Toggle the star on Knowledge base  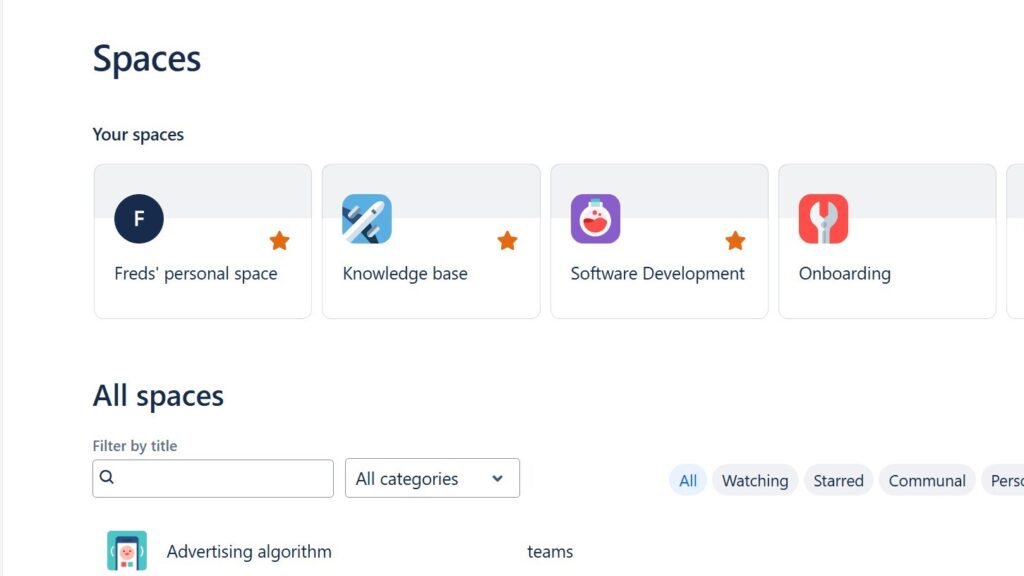508,240
